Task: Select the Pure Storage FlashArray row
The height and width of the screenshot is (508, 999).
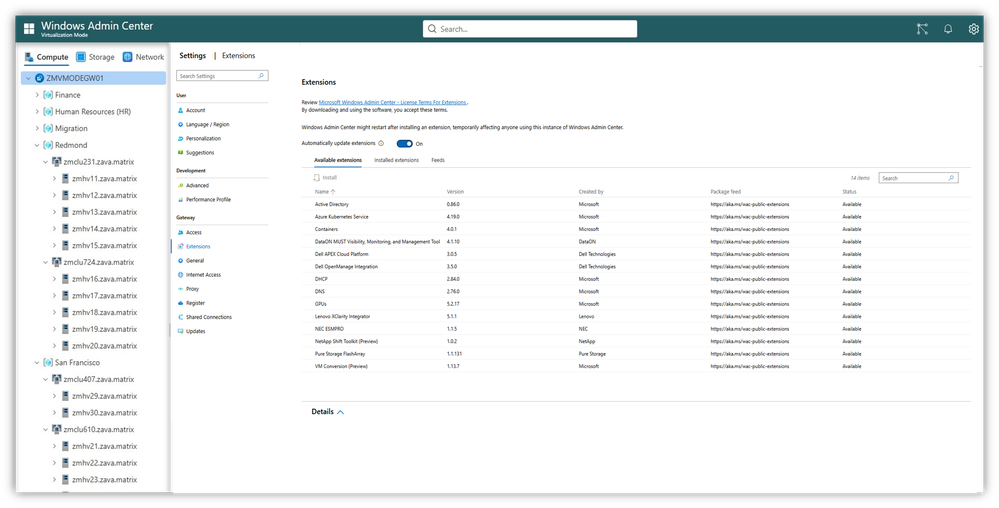Action: point(636,354)
